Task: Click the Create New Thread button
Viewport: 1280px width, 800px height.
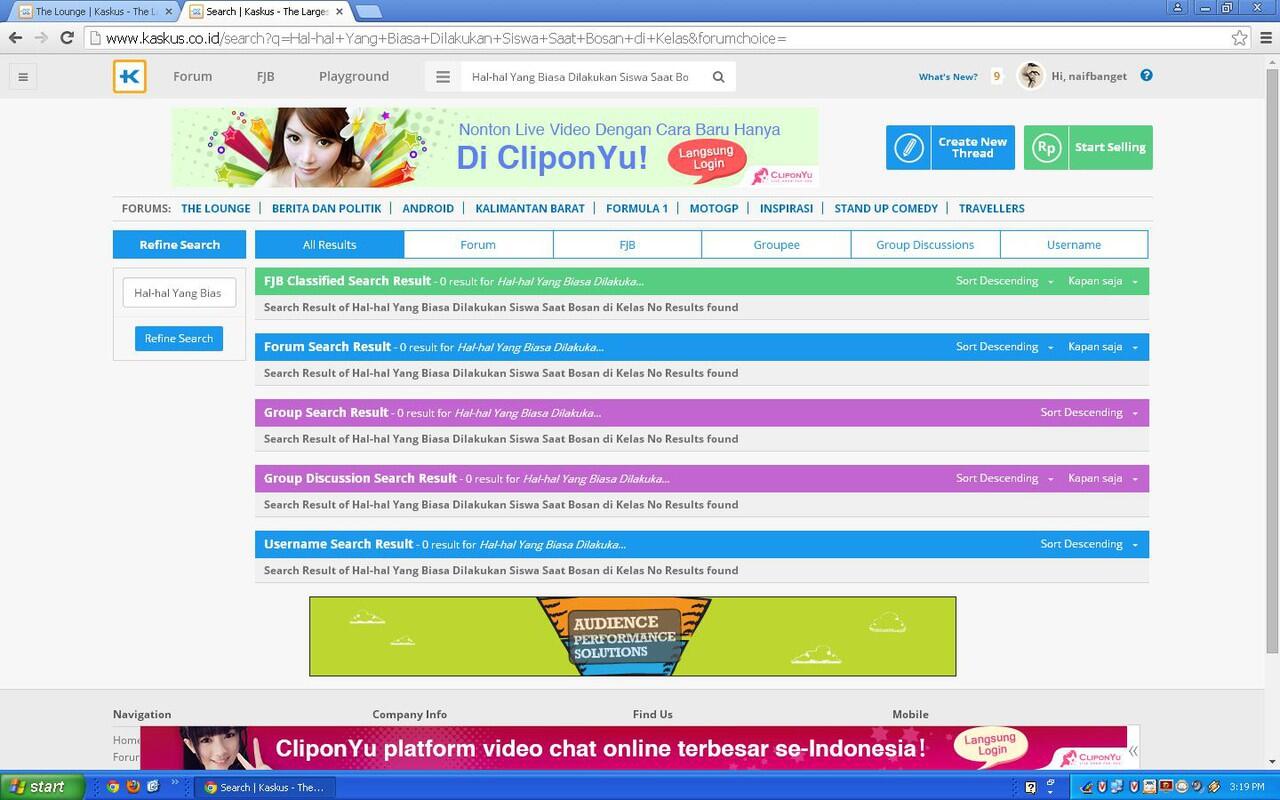Action: [x=950, y=148]
